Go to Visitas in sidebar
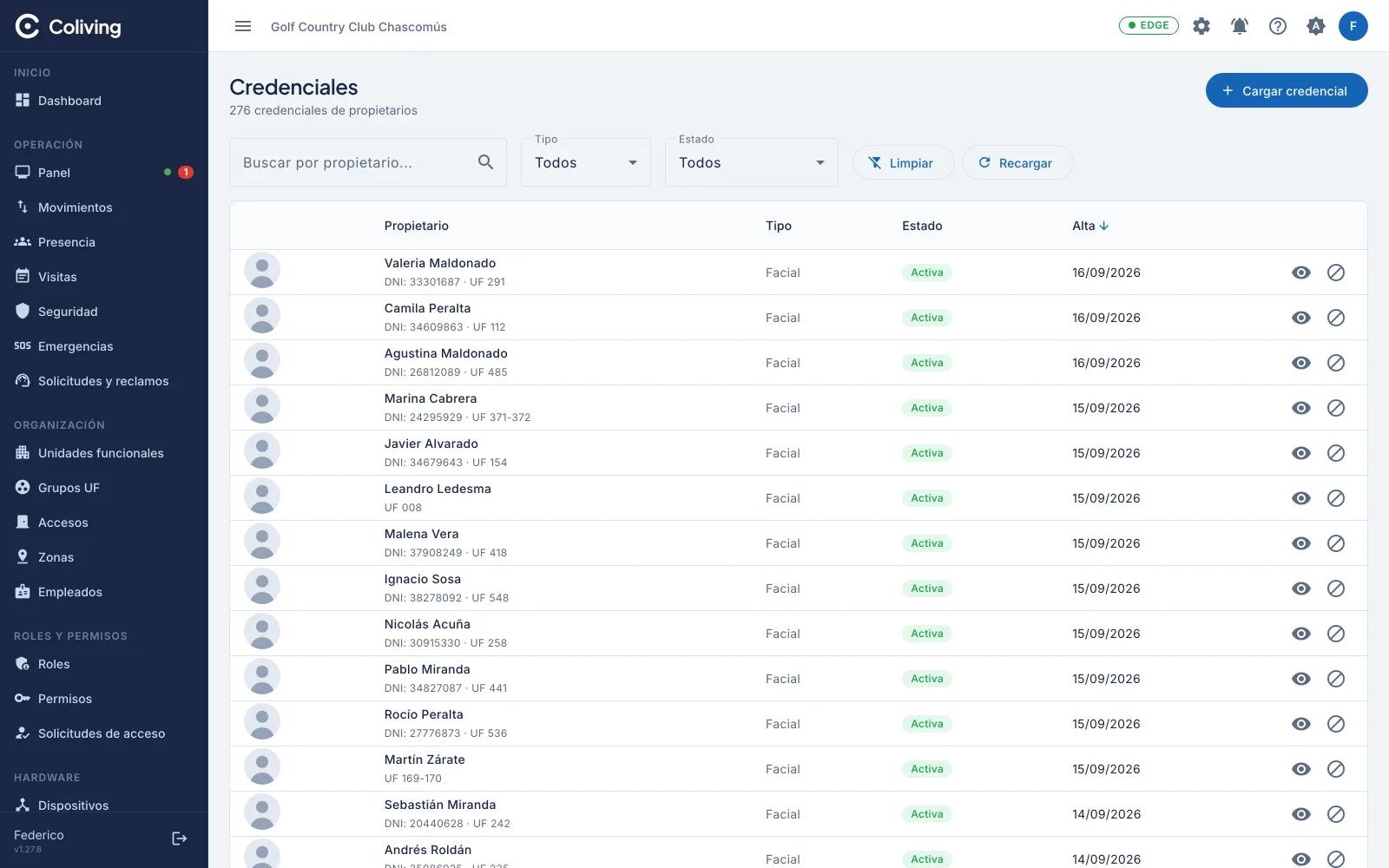 (104, 277)
